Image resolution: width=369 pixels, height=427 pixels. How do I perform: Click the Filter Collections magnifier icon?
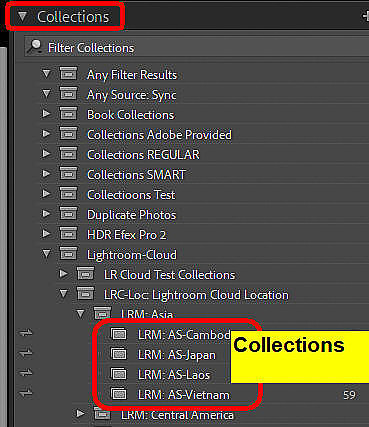[35, 47]
